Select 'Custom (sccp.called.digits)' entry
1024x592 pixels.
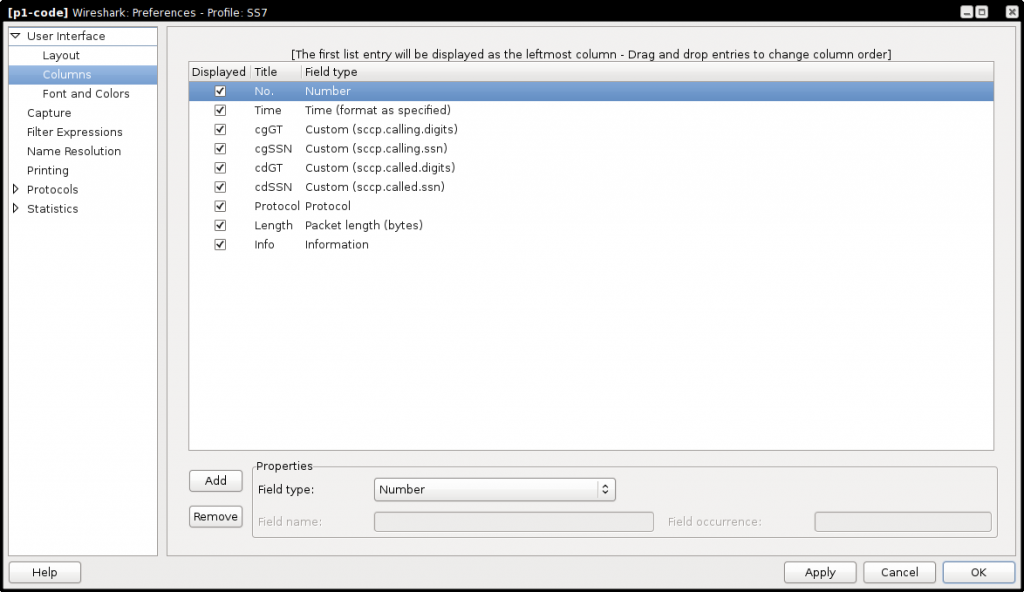click(380, 168)
